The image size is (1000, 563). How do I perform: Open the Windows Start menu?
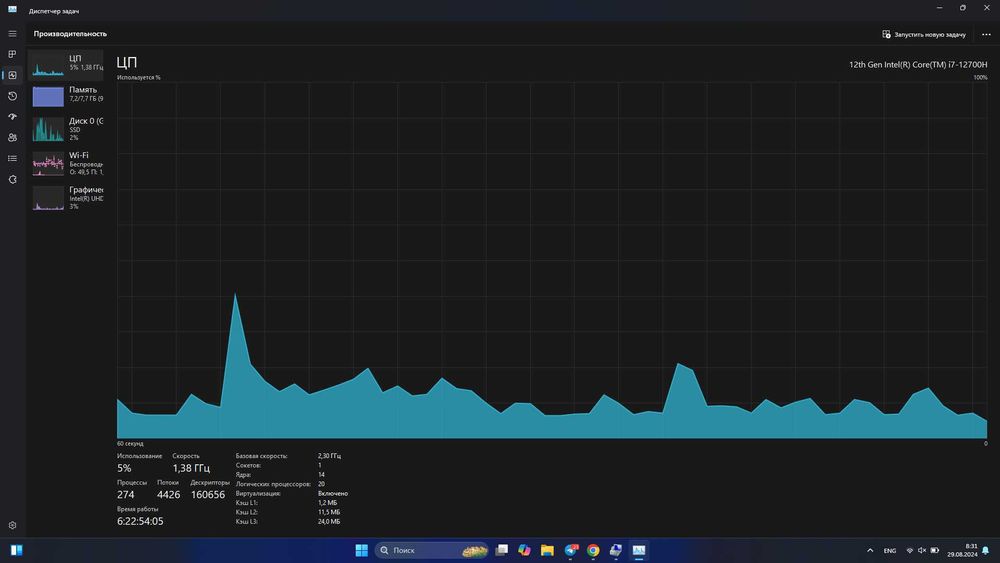pos(362,550)
